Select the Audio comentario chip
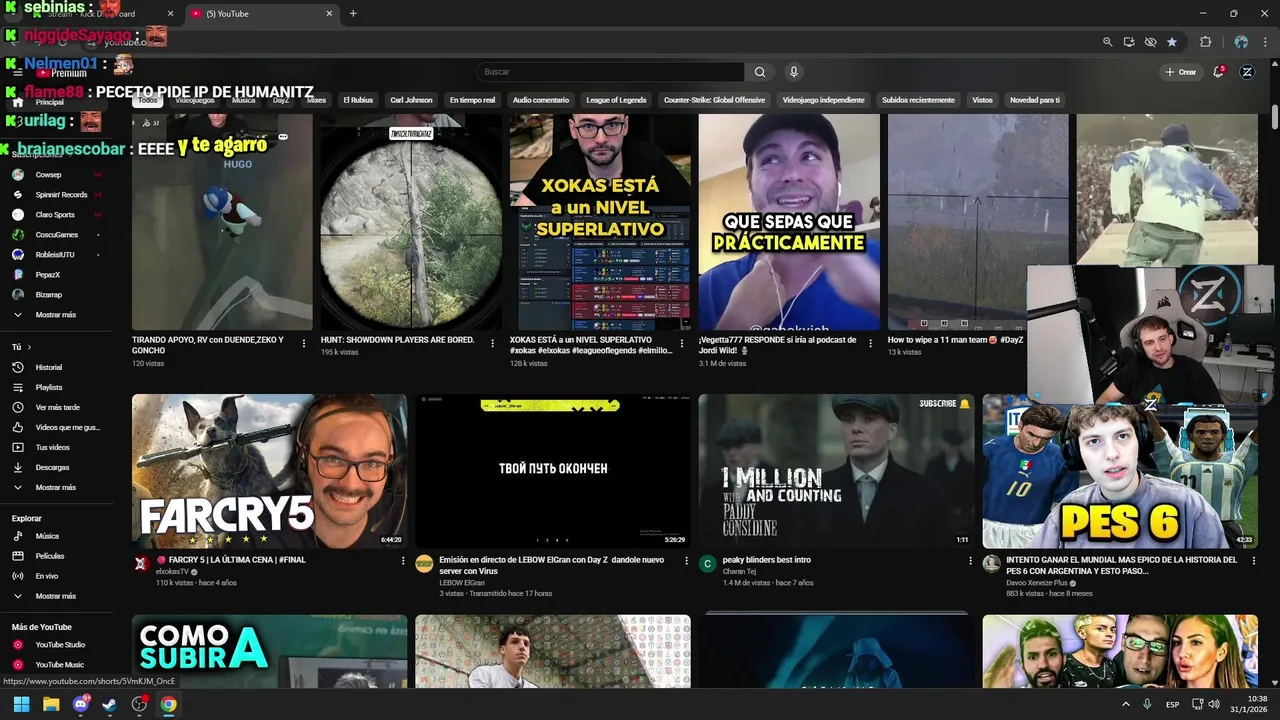Image resolution: width=1280 pixels, height=720 pixels. (x=541, y=100)
